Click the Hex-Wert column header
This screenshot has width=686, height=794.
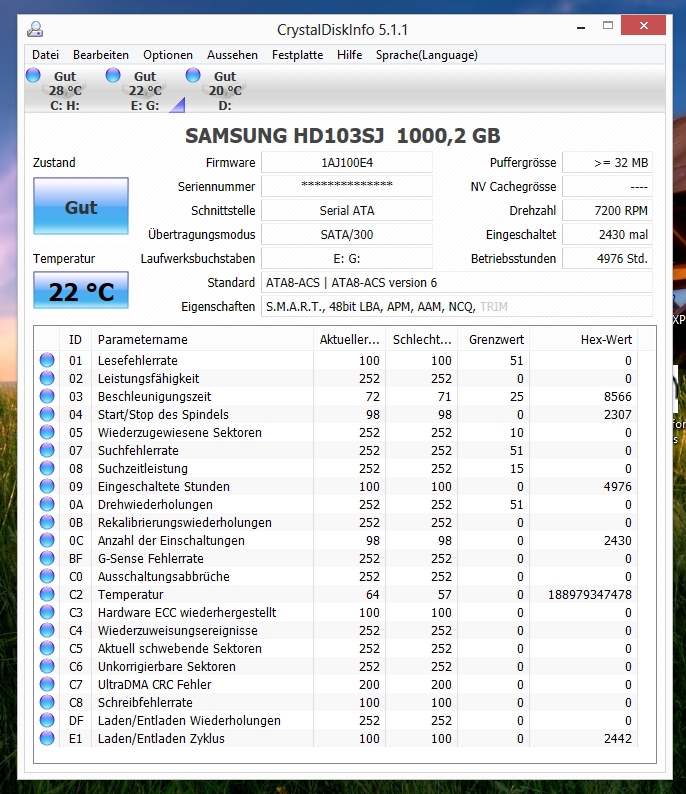pyautogui.click(x=584, y=339)
